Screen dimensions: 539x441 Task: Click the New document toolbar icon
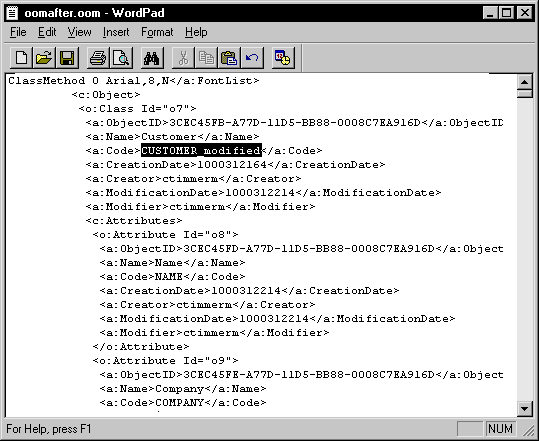pos(22,58)
